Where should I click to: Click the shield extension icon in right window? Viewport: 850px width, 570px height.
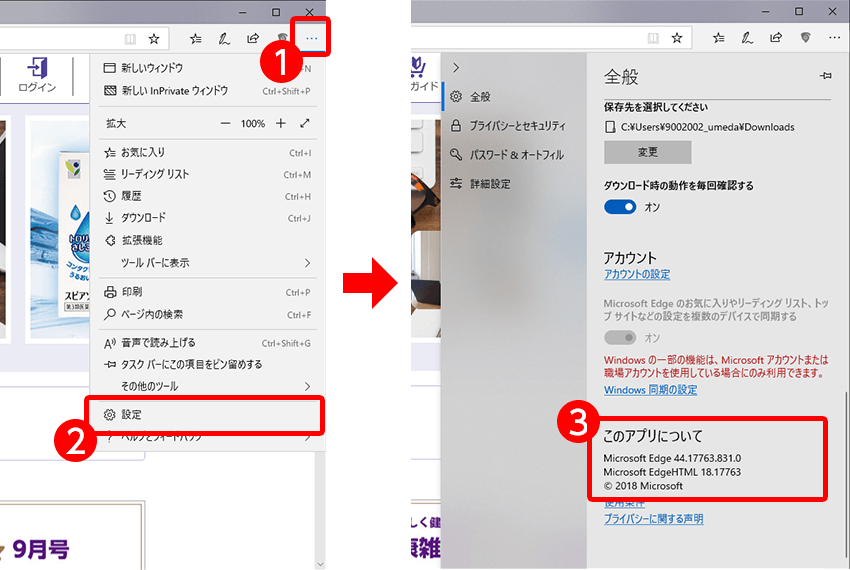click(x=806, y=37)
